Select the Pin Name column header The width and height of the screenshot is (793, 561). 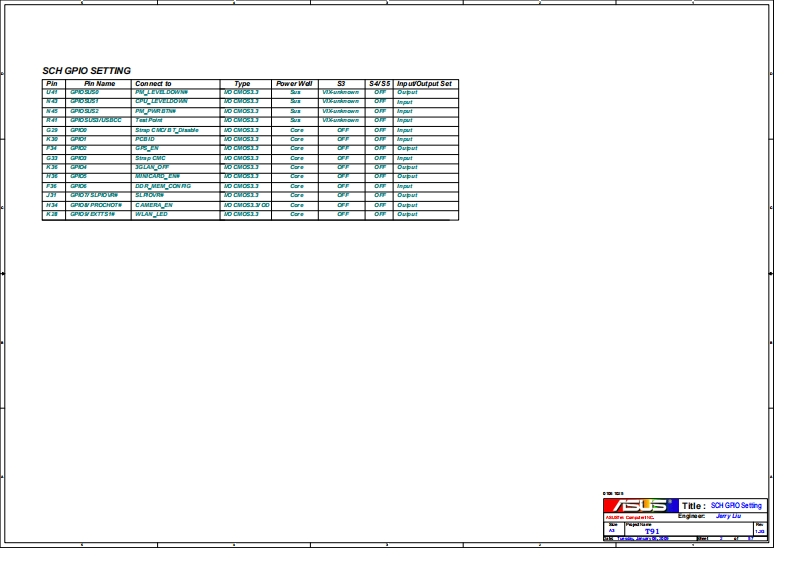pyautogui.click(x=99, y=83)
